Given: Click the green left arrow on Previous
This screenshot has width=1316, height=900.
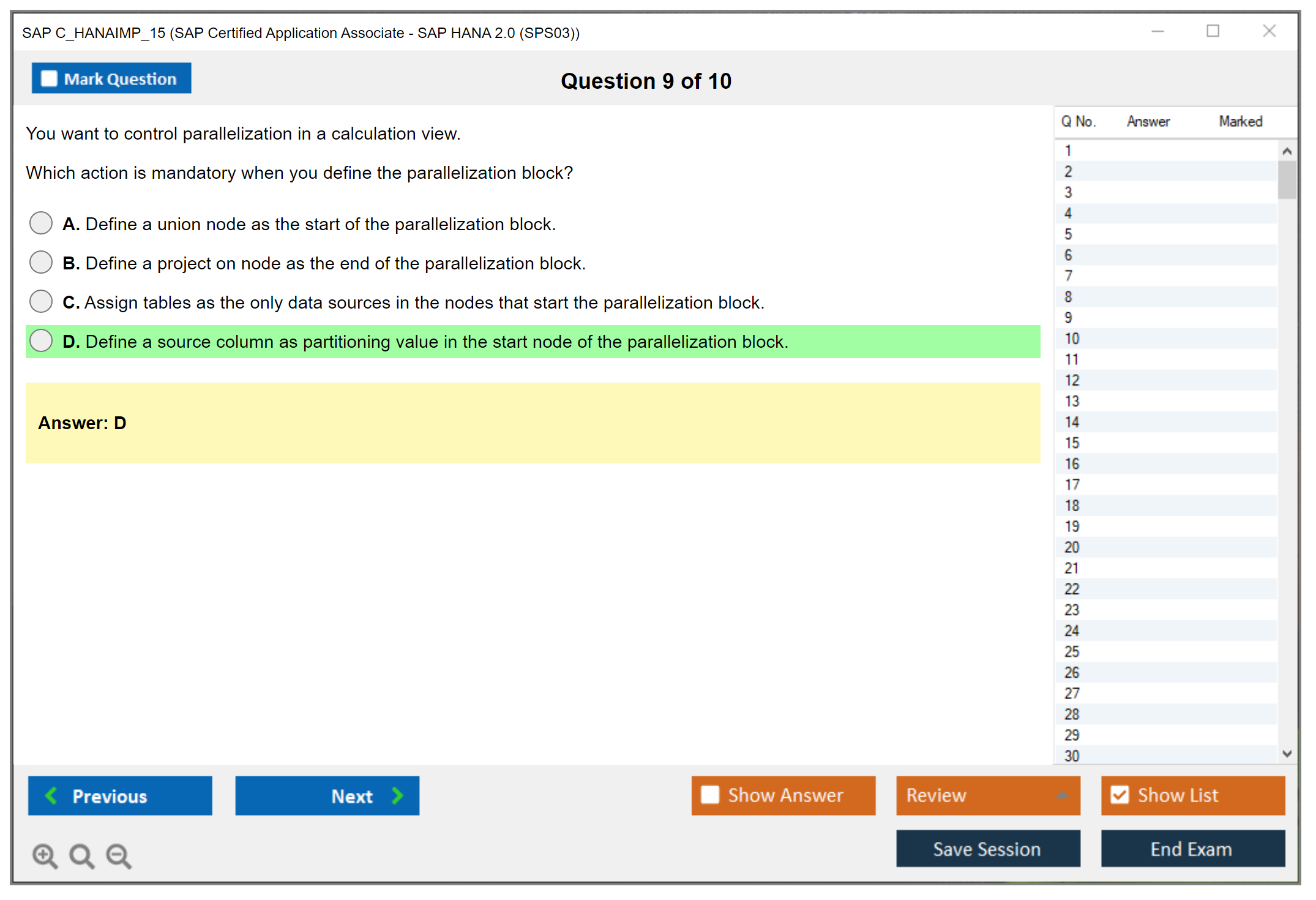Looking at the screenshot, I should [51, 795].
